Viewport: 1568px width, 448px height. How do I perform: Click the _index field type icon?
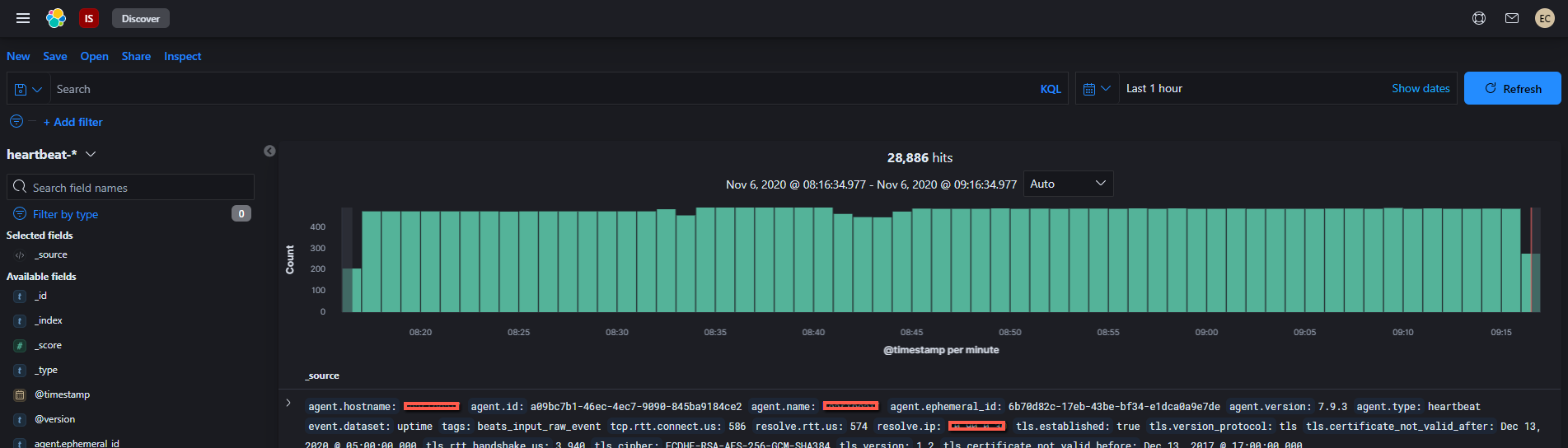point(20,320)
